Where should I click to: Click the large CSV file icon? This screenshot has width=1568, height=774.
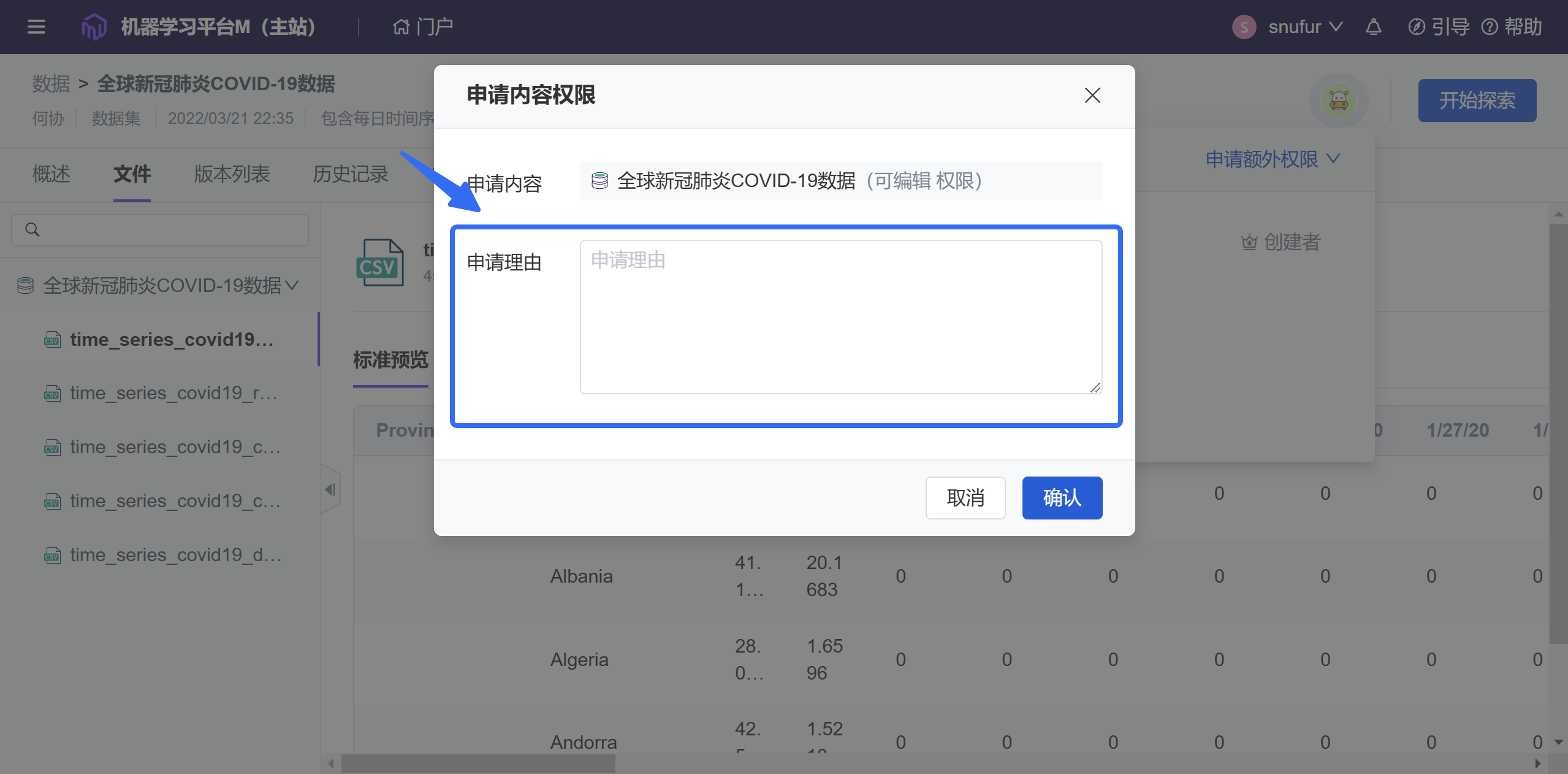click(x=380, y=262)
